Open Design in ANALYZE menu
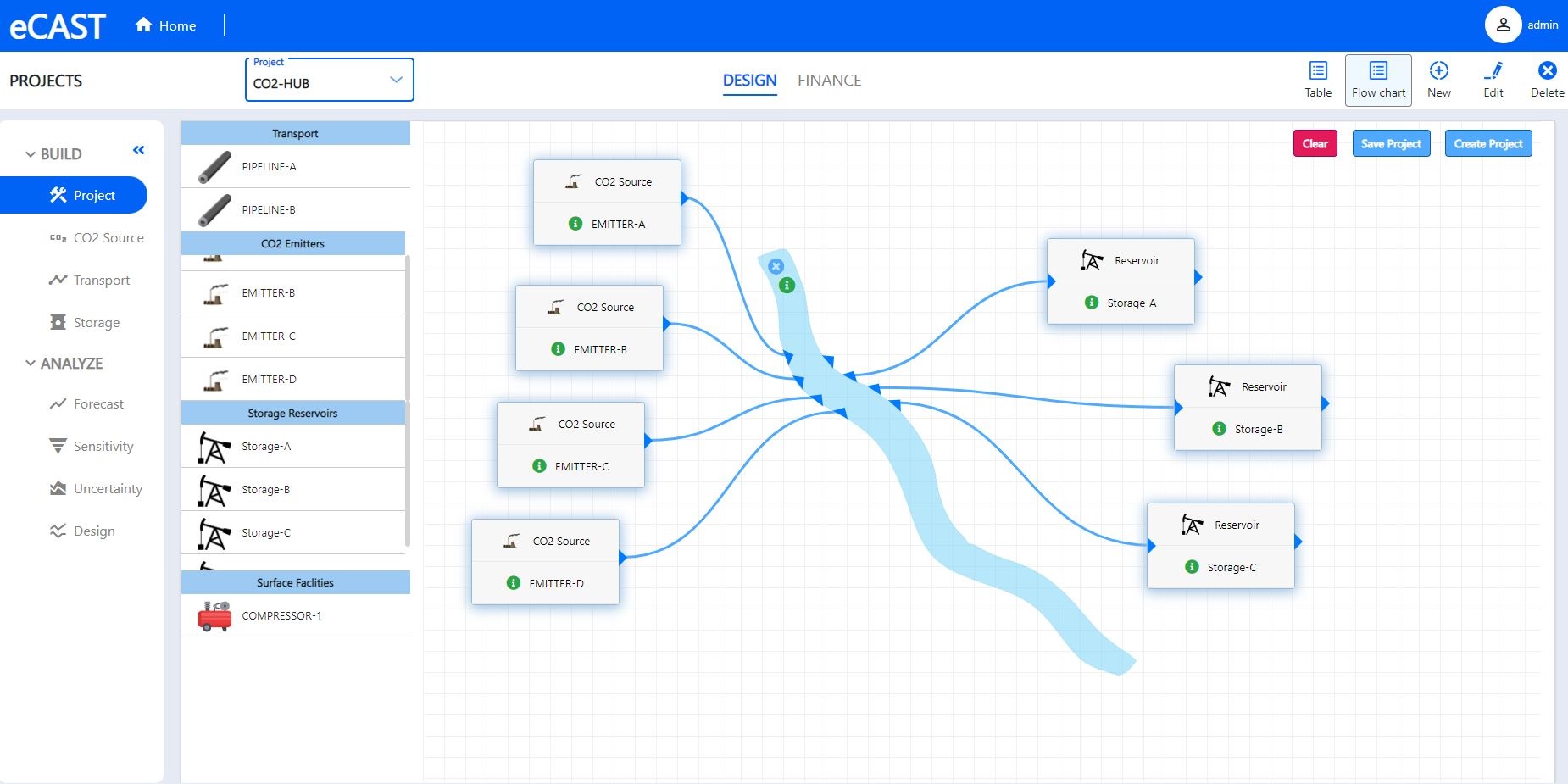The height and width of the screenshot is (784, 1568). (82, 531)
